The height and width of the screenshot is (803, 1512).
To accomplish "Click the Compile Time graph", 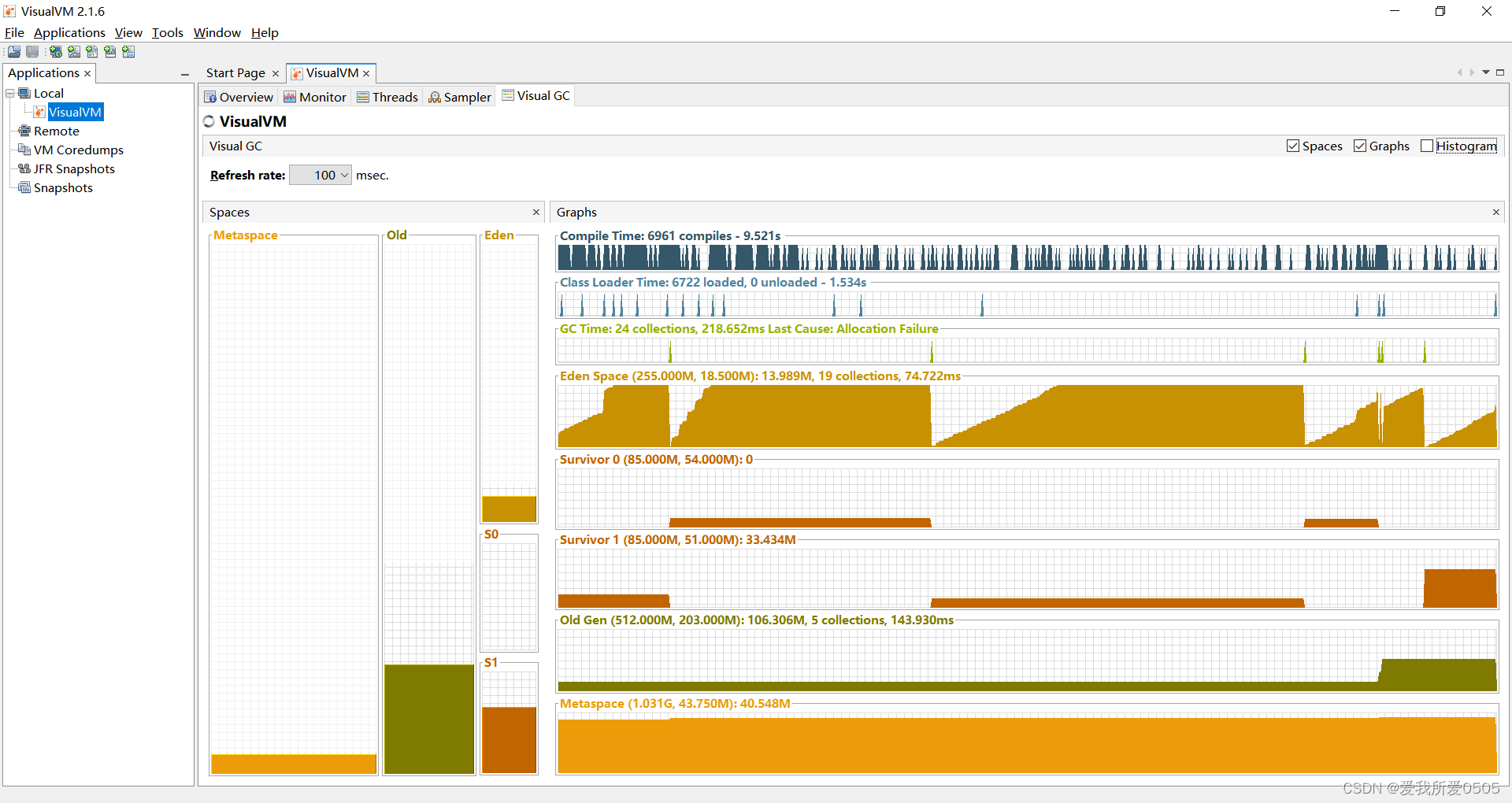I will point(1028,257).
